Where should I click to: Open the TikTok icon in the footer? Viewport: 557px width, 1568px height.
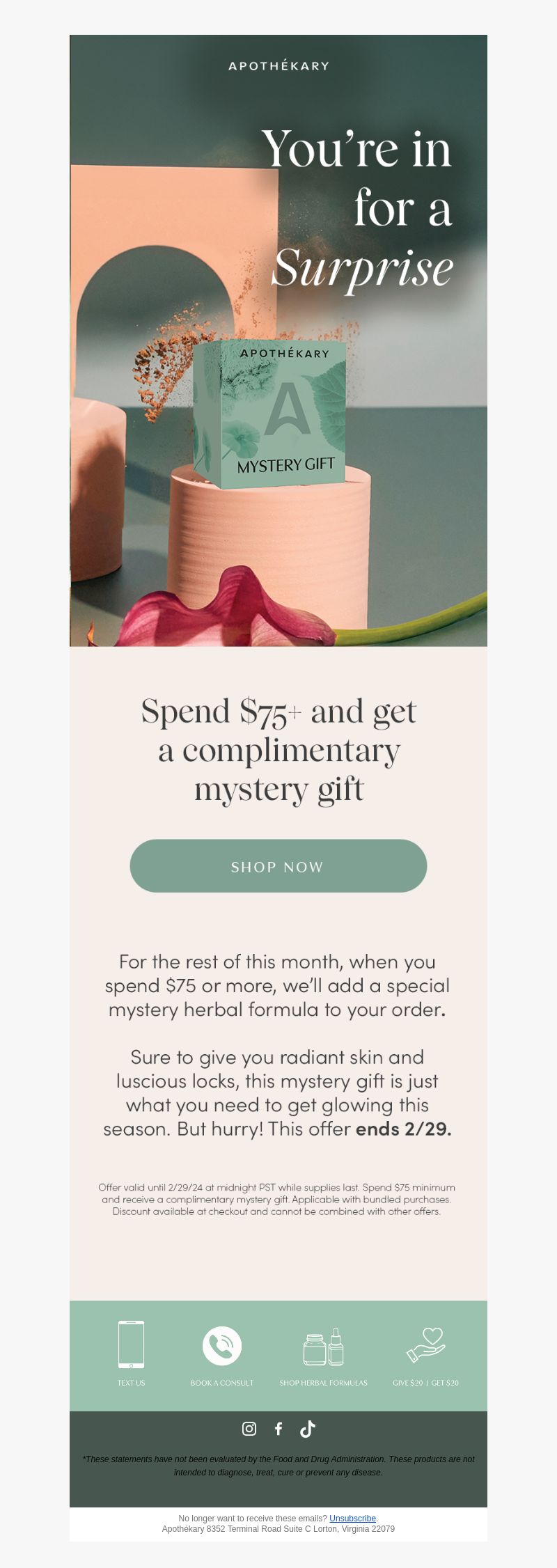point(307,1429)
